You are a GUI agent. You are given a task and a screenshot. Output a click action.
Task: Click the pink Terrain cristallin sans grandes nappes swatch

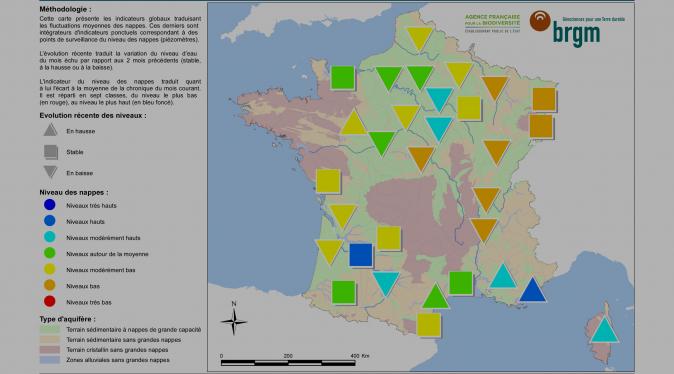50,350
